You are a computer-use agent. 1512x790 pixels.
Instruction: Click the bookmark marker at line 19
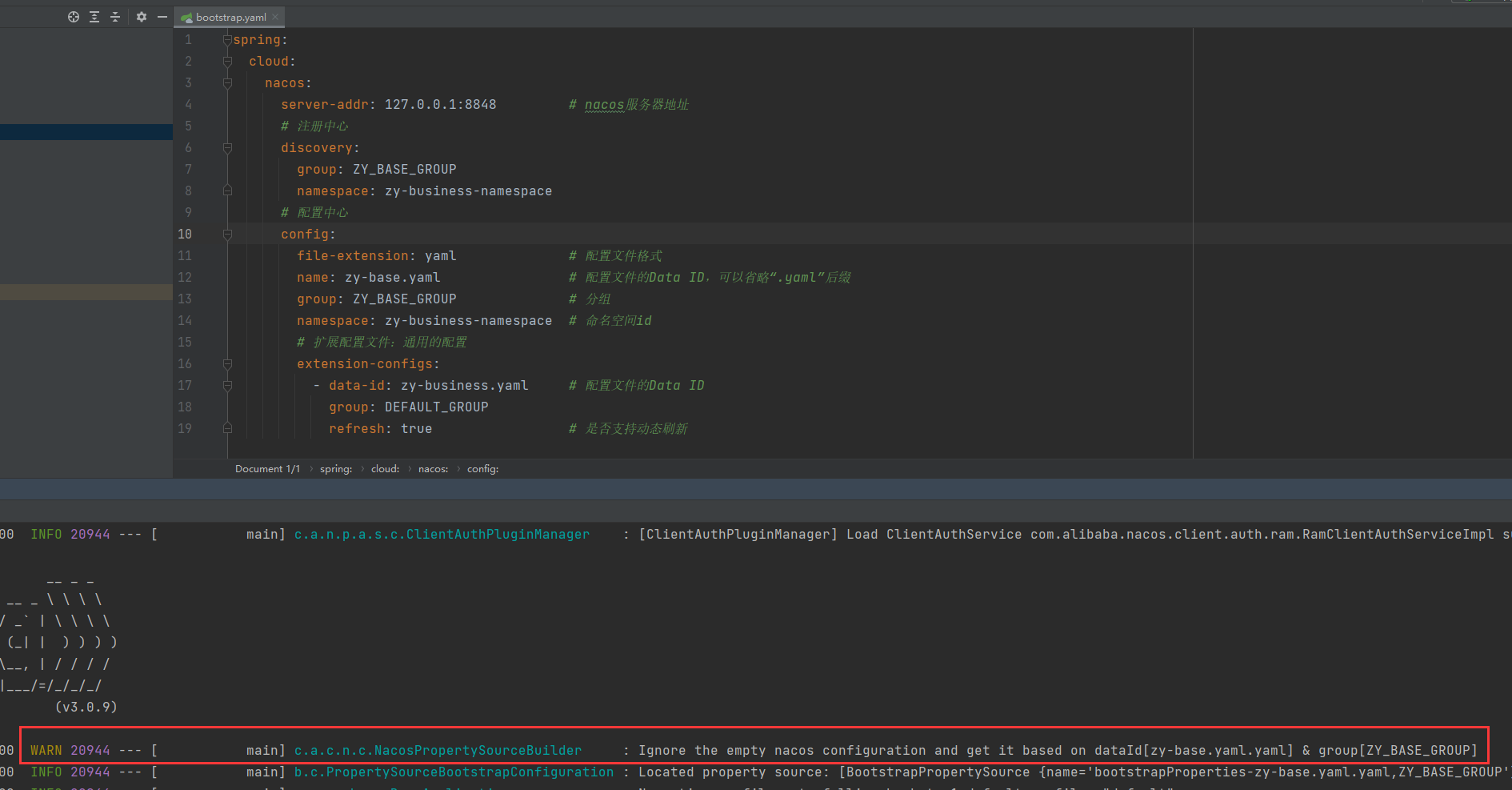point(227,428)
